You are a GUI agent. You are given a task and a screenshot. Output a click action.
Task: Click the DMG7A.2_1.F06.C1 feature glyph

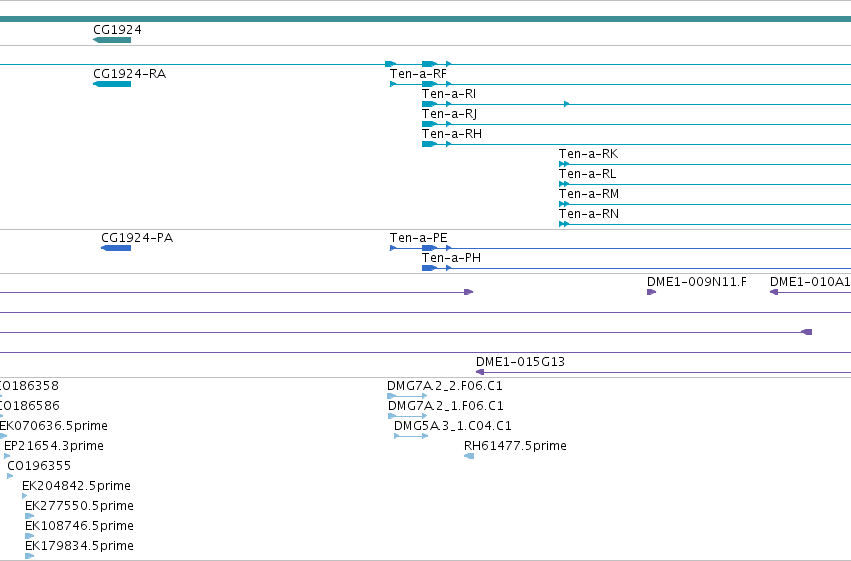pos(408,416)
